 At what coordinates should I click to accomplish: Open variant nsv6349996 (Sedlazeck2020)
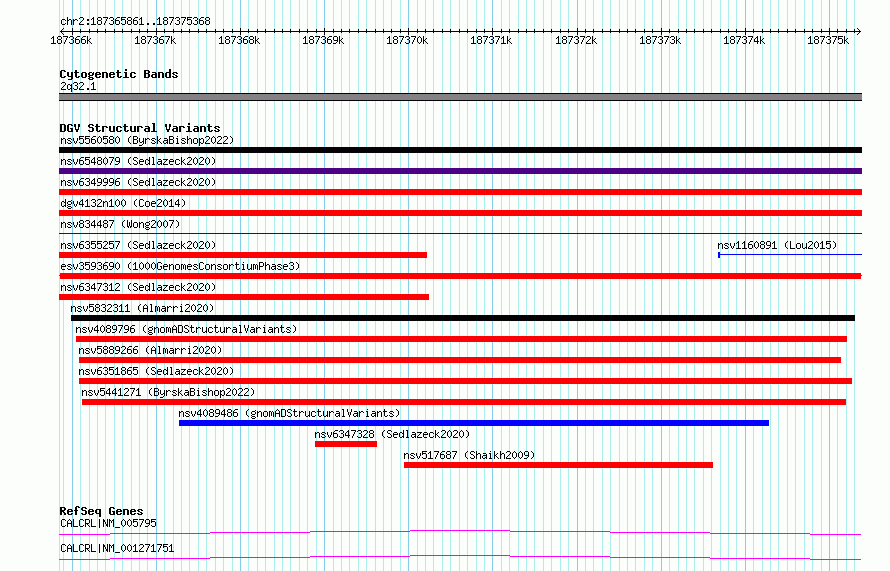click(138, 182)
